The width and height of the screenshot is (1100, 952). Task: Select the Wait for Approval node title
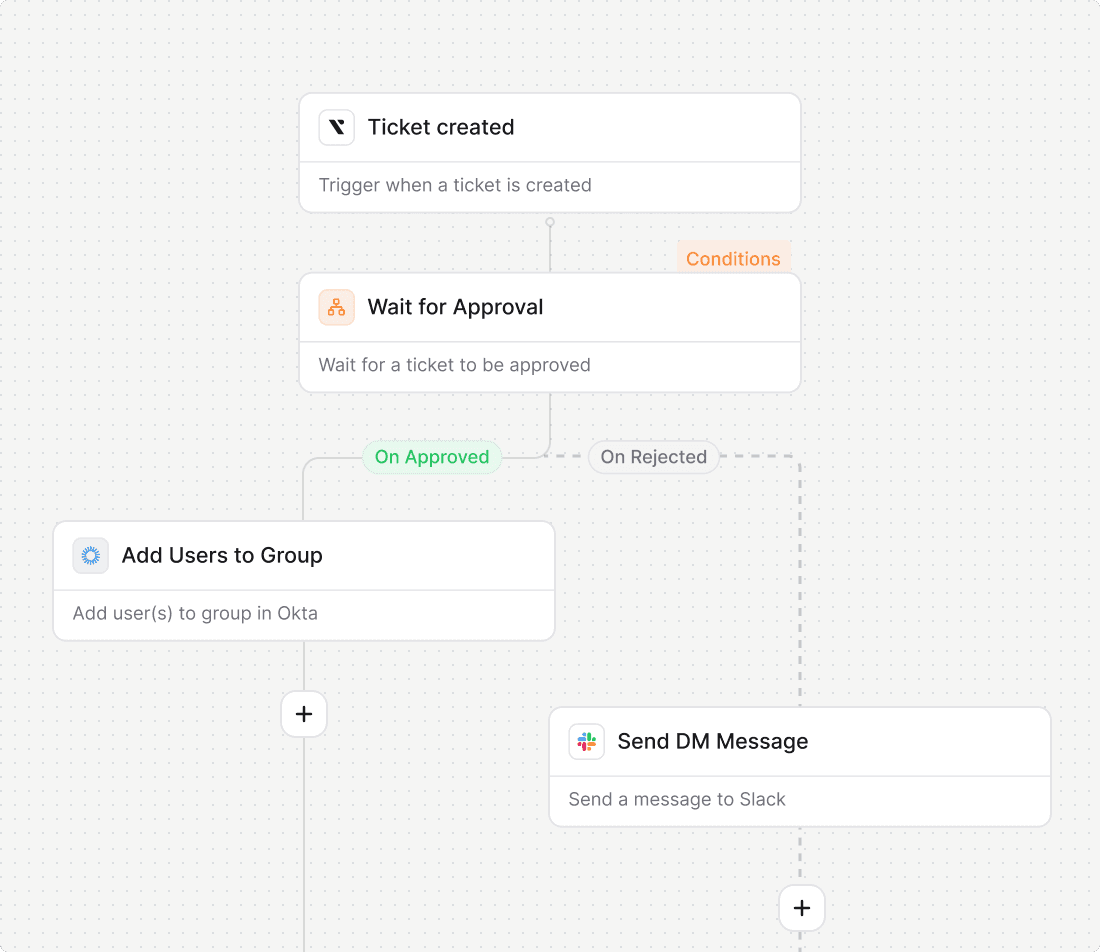455,308
